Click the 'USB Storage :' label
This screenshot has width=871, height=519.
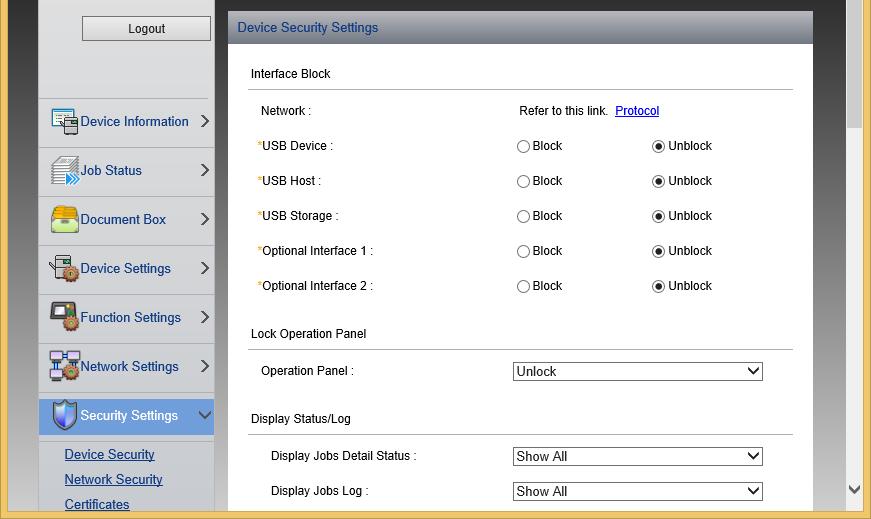[300, 216]
